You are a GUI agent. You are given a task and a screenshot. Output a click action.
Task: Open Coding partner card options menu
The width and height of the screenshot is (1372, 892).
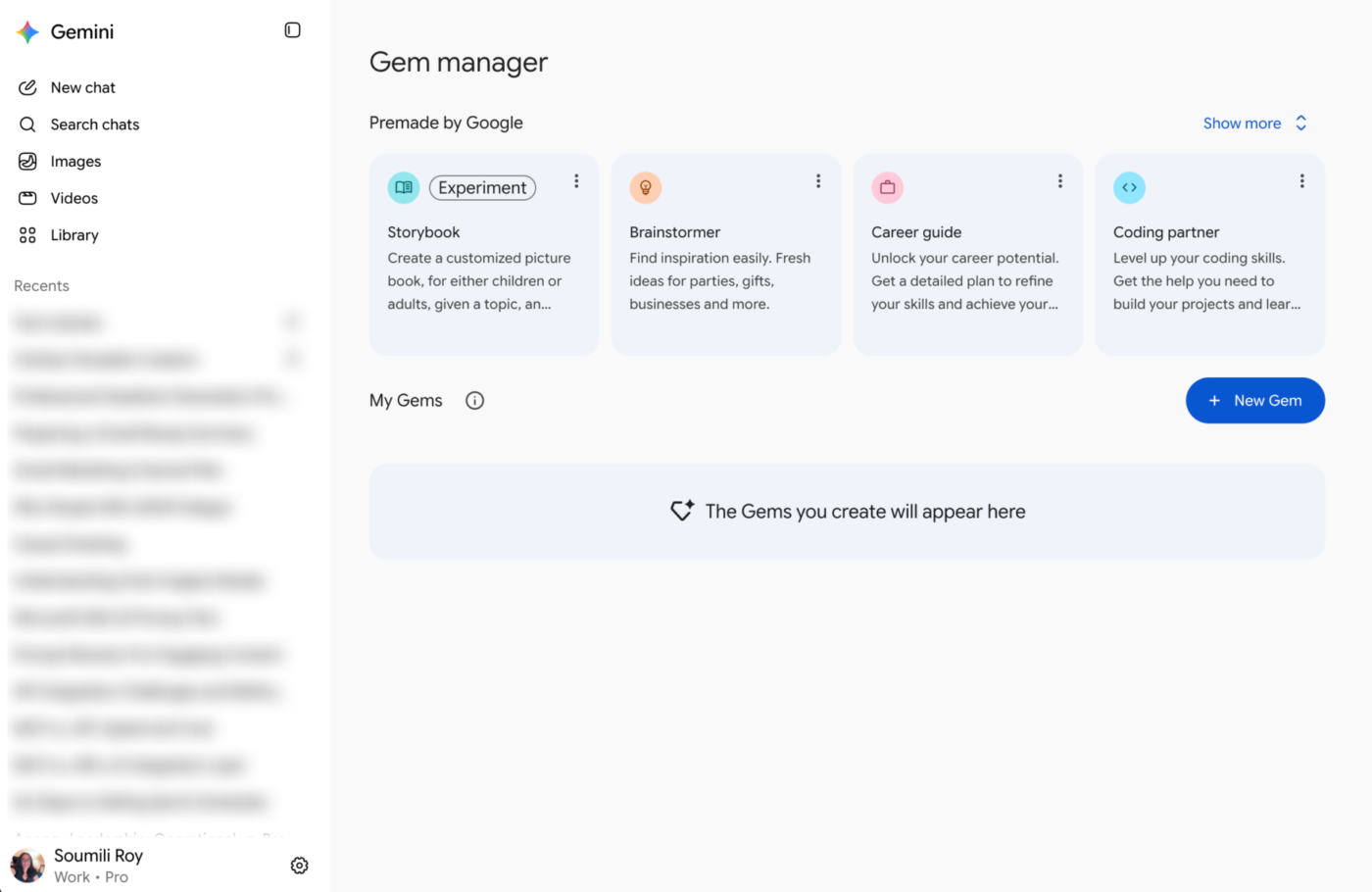[1302, 181]
